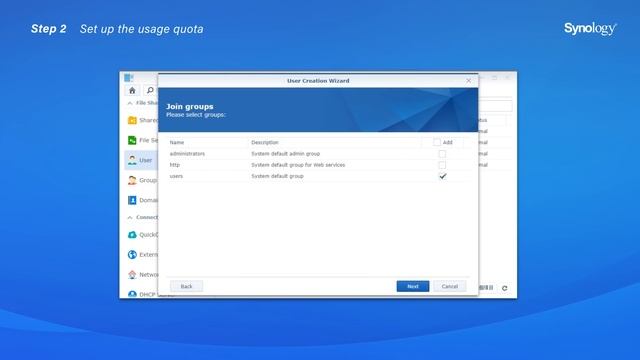
Task: Click the Back button
Action: pyautogui.click(x=186, y=286)
